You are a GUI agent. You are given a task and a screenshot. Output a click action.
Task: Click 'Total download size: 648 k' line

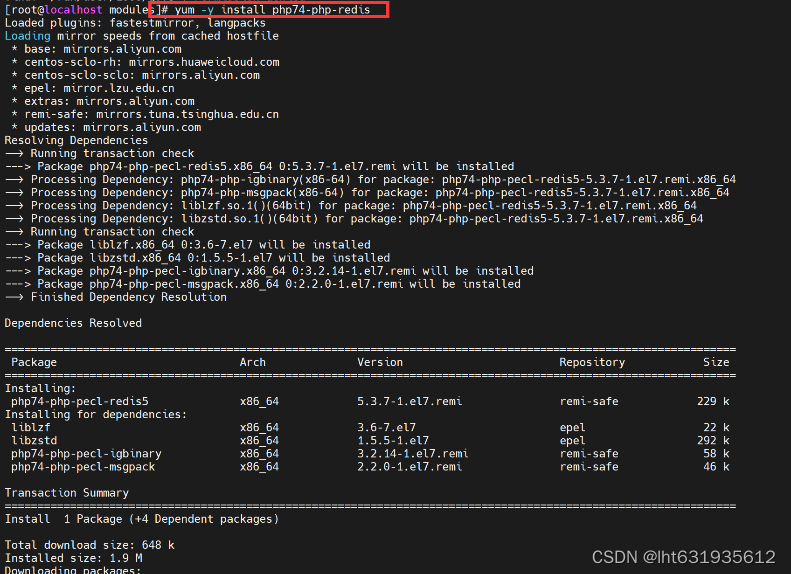pos(90,545)
